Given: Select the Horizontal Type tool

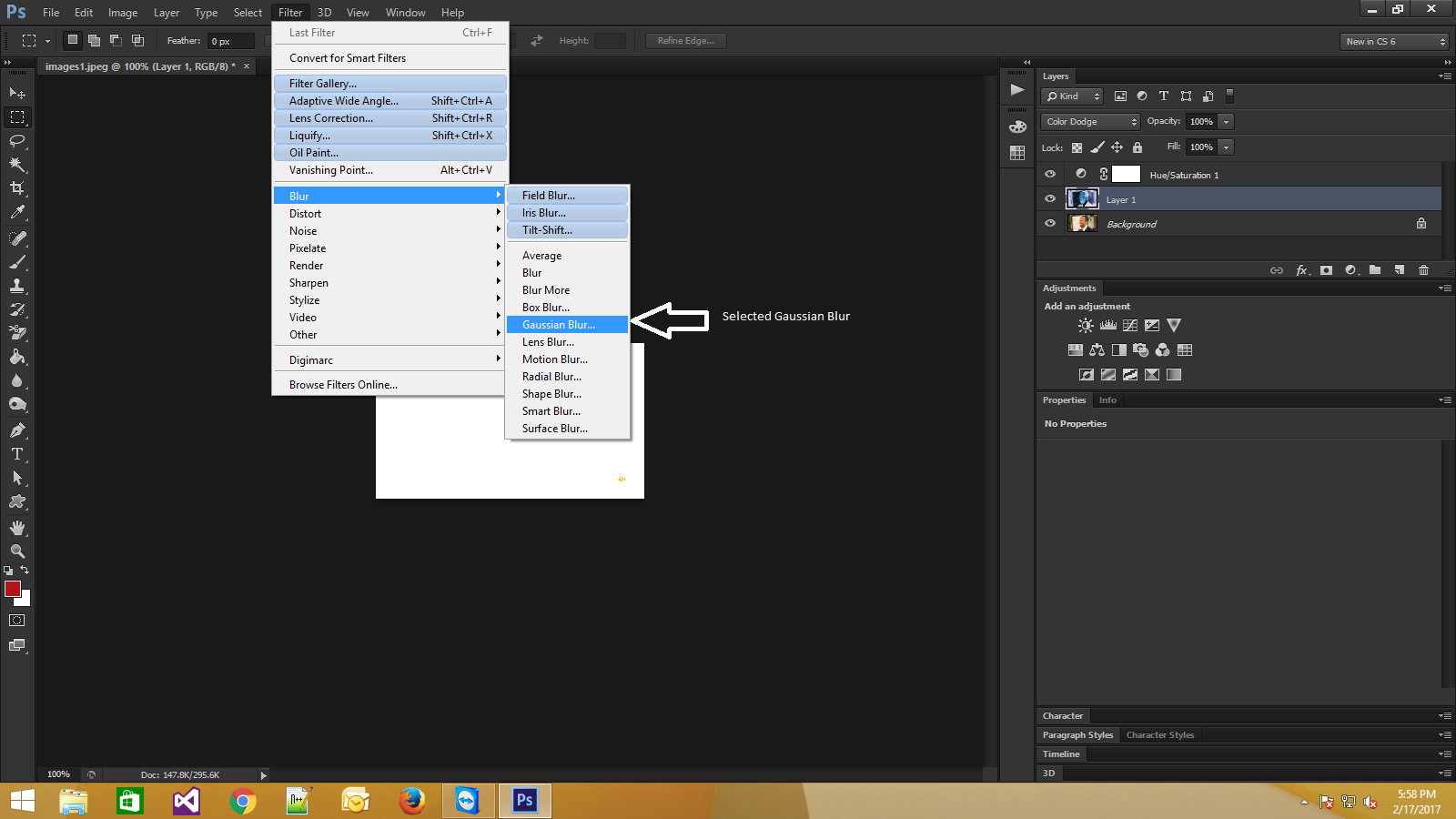Looking at the screenshot, I should [x=17, y=453].
